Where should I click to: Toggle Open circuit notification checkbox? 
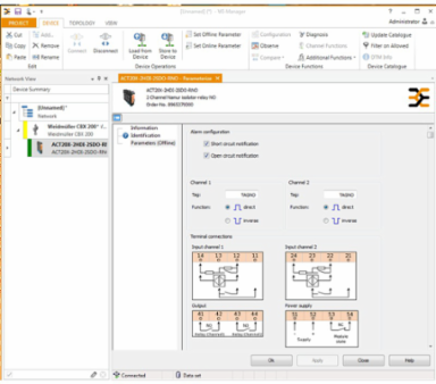coord(206,156)
